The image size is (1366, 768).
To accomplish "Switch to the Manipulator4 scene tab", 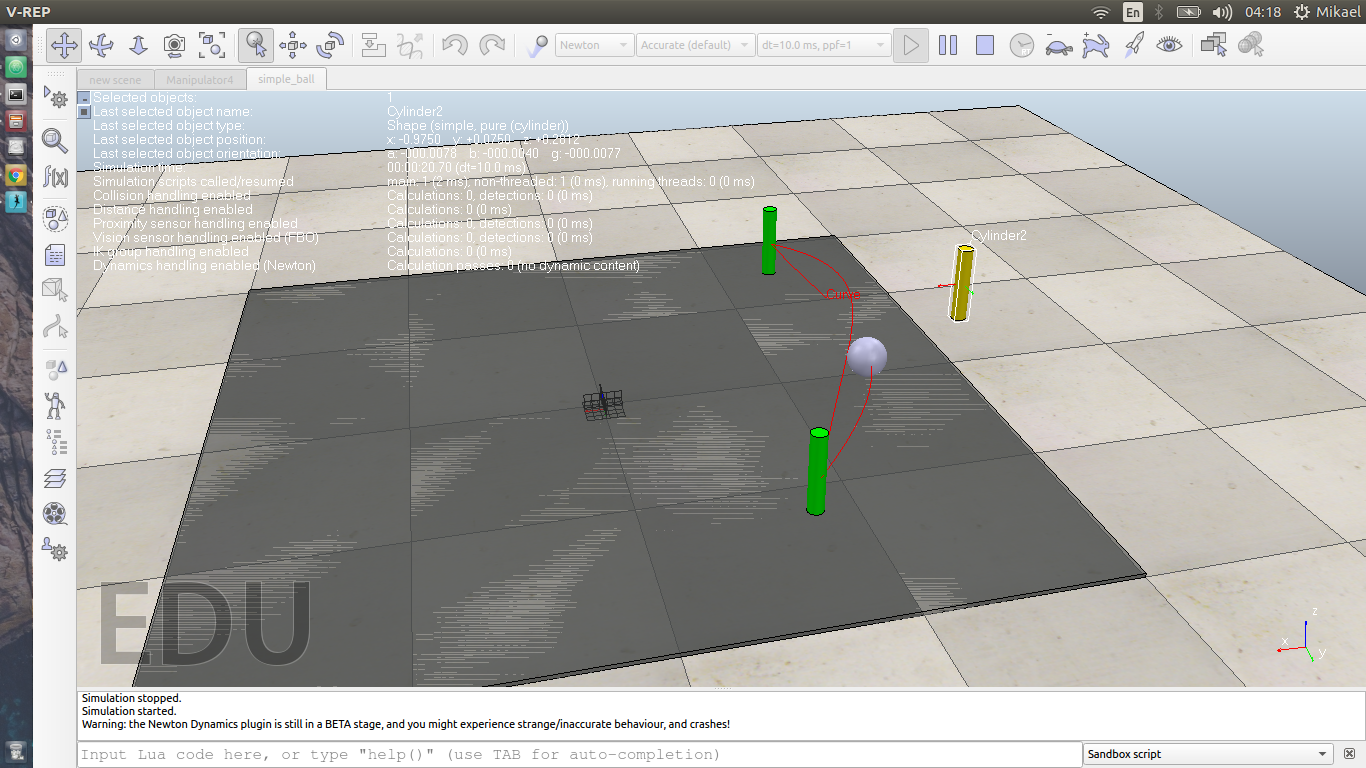I will pyautogui.click(x=200, y=78).
